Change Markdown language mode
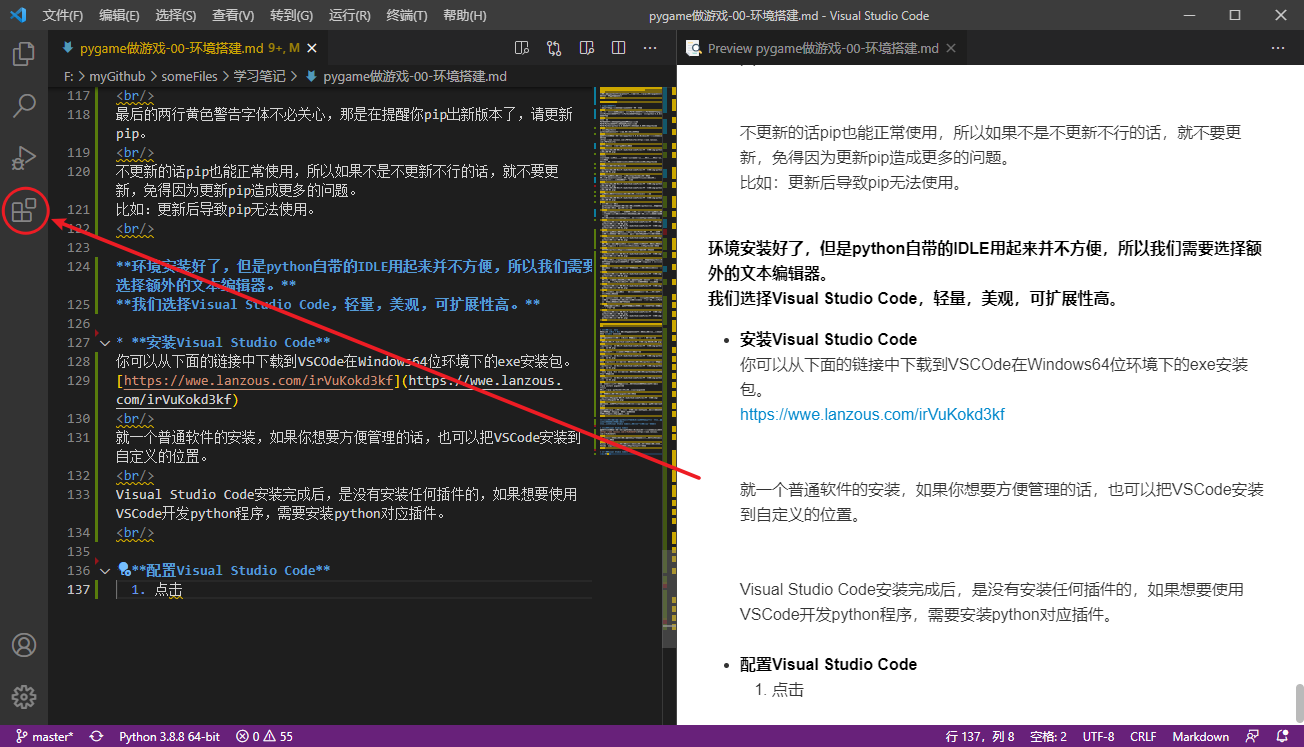 (1200, 737)
